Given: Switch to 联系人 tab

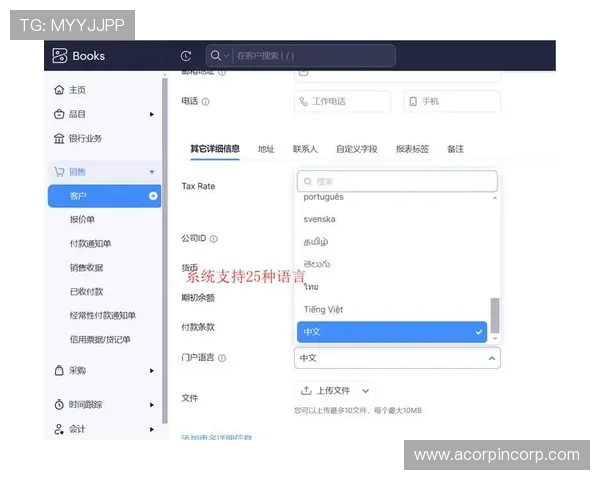Looking at the screenshot, I should tap(305, 149).
